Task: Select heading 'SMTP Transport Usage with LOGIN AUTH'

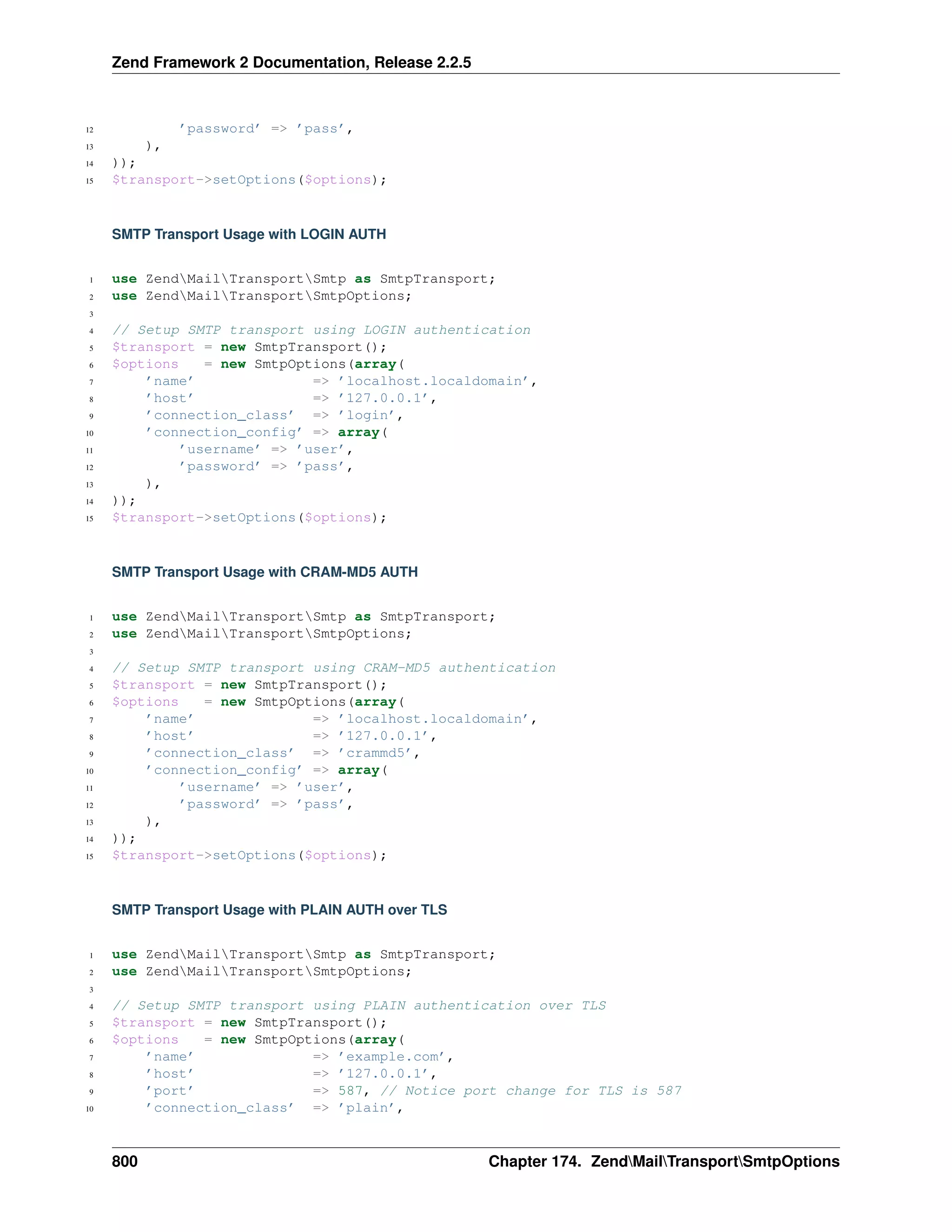Action: click(249, 234)
